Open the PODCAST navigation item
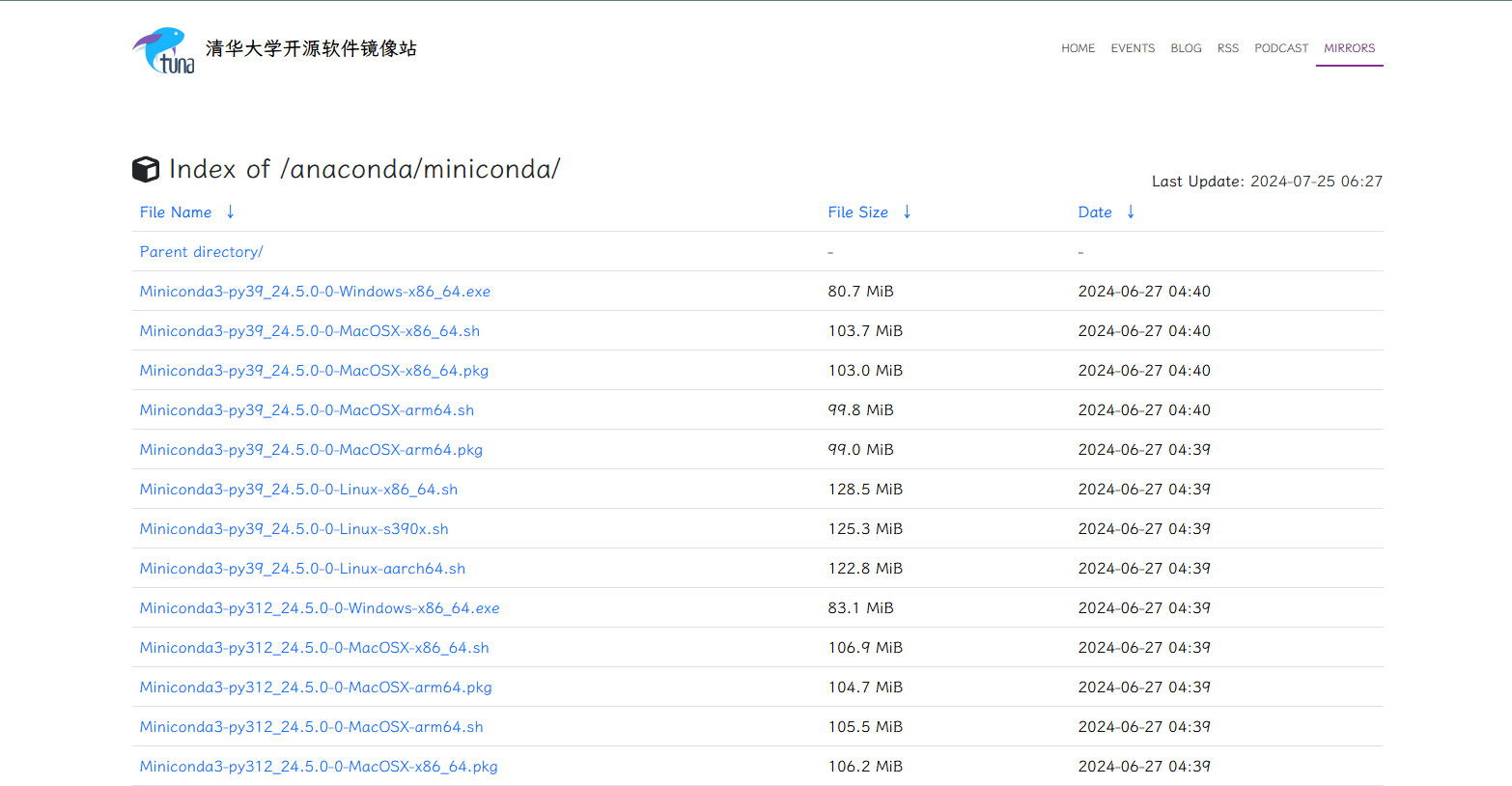The width and height of the screenshot is (1512, 786). pyautogui.click(x=1281, y=48)
